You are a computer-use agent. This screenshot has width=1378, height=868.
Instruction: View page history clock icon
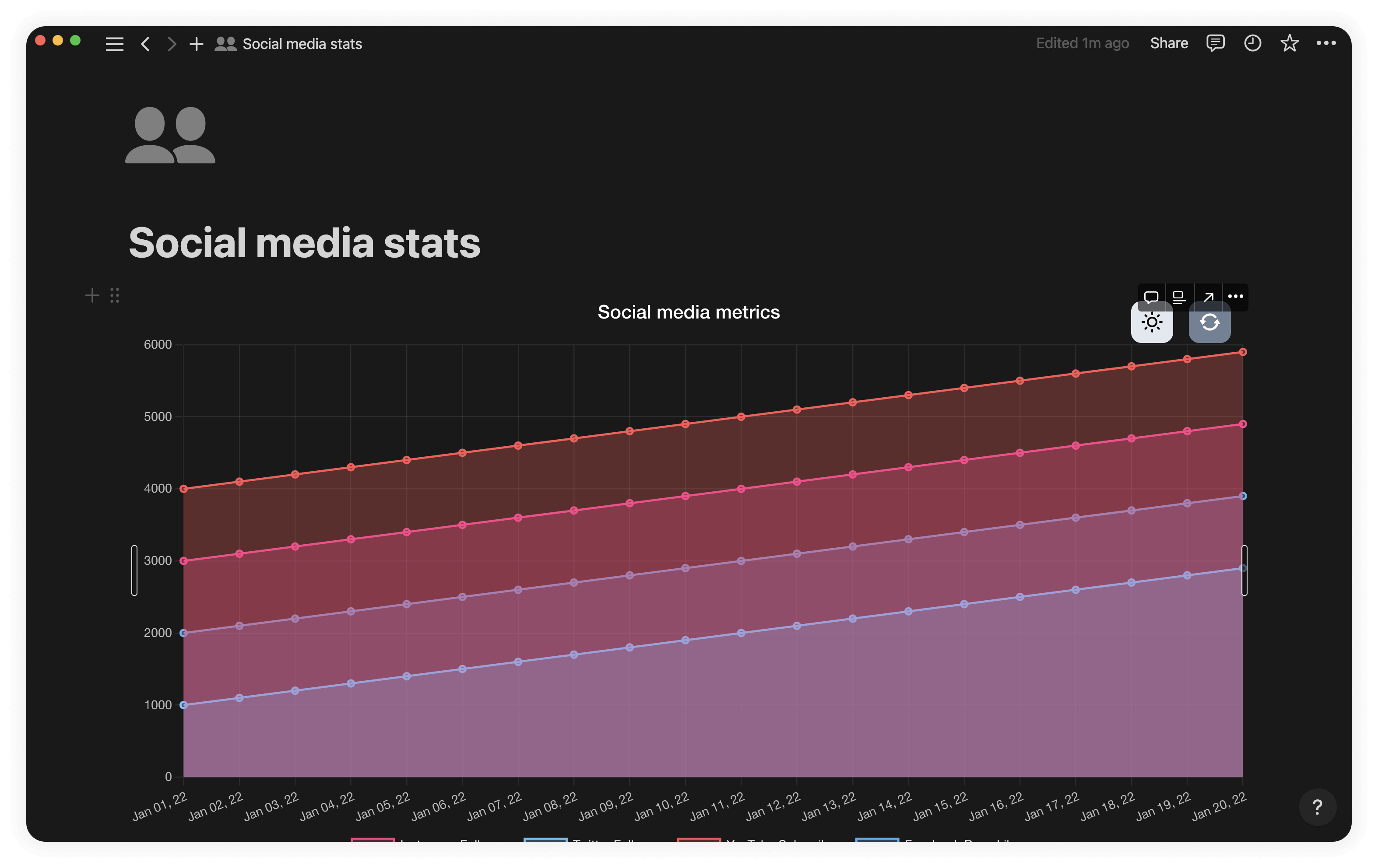coord(1252,43)
